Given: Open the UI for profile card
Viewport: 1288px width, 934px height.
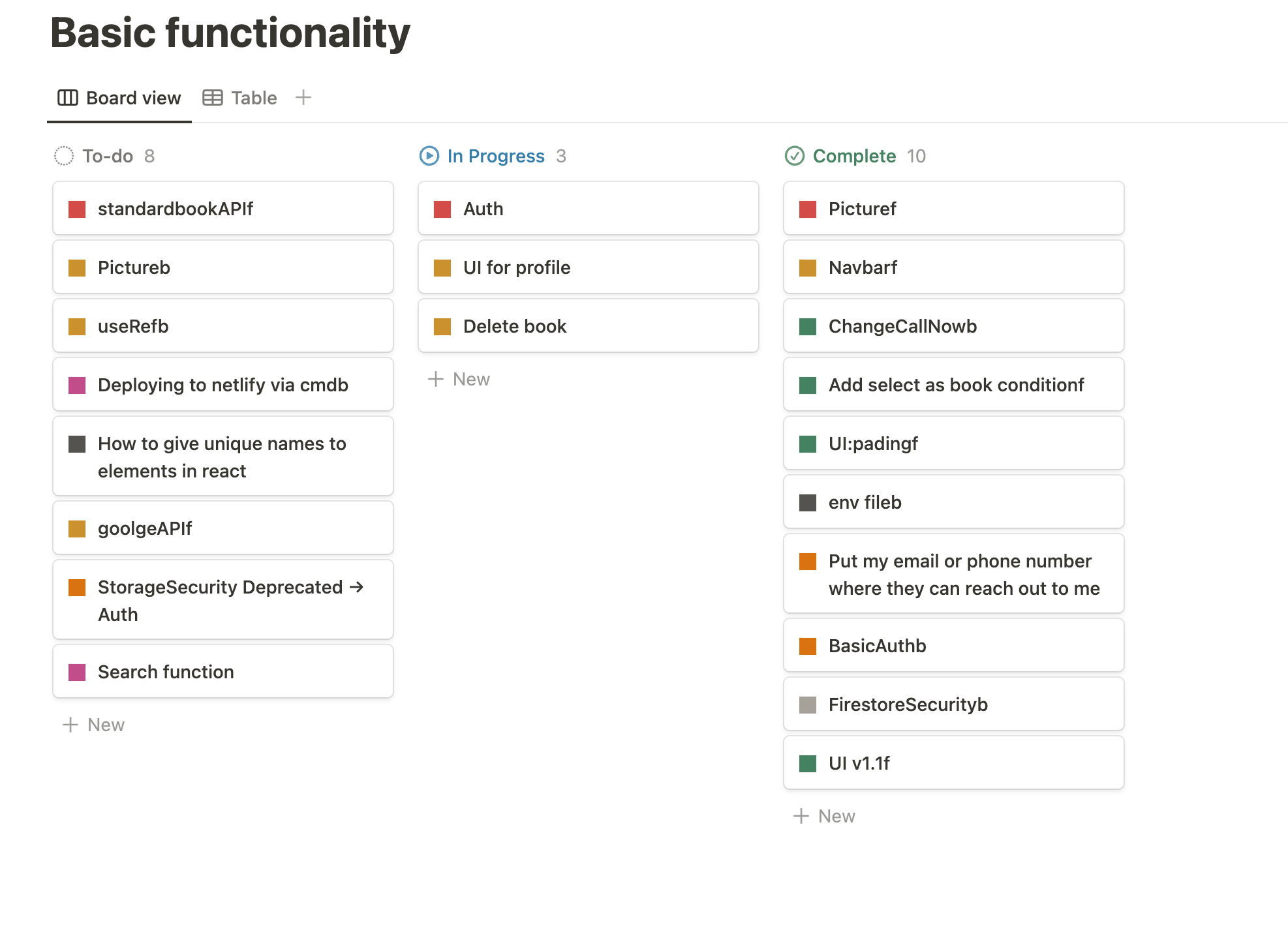Looking at the screenshot, I should [x=587, y=267].
